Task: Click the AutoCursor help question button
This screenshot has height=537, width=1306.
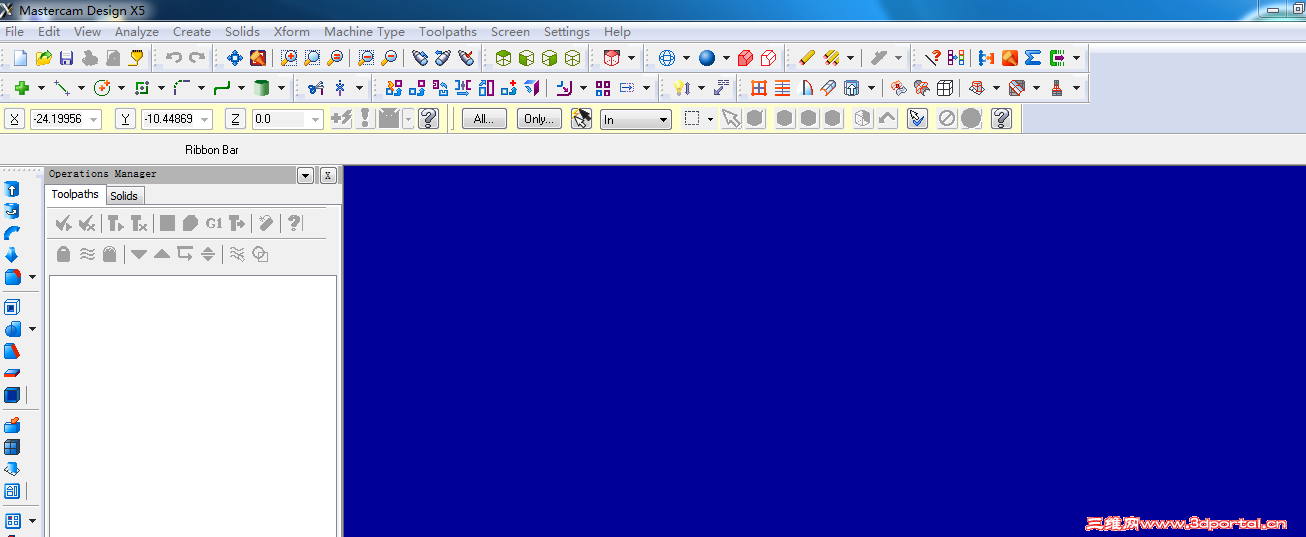Action: (428, 119)
